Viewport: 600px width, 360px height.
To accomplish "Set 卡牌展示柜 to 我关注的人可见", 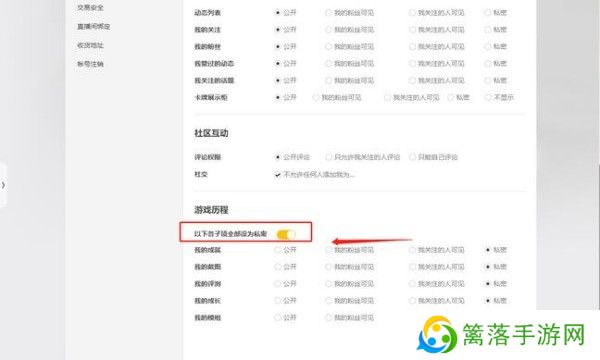I will click(x=387, y=98).
